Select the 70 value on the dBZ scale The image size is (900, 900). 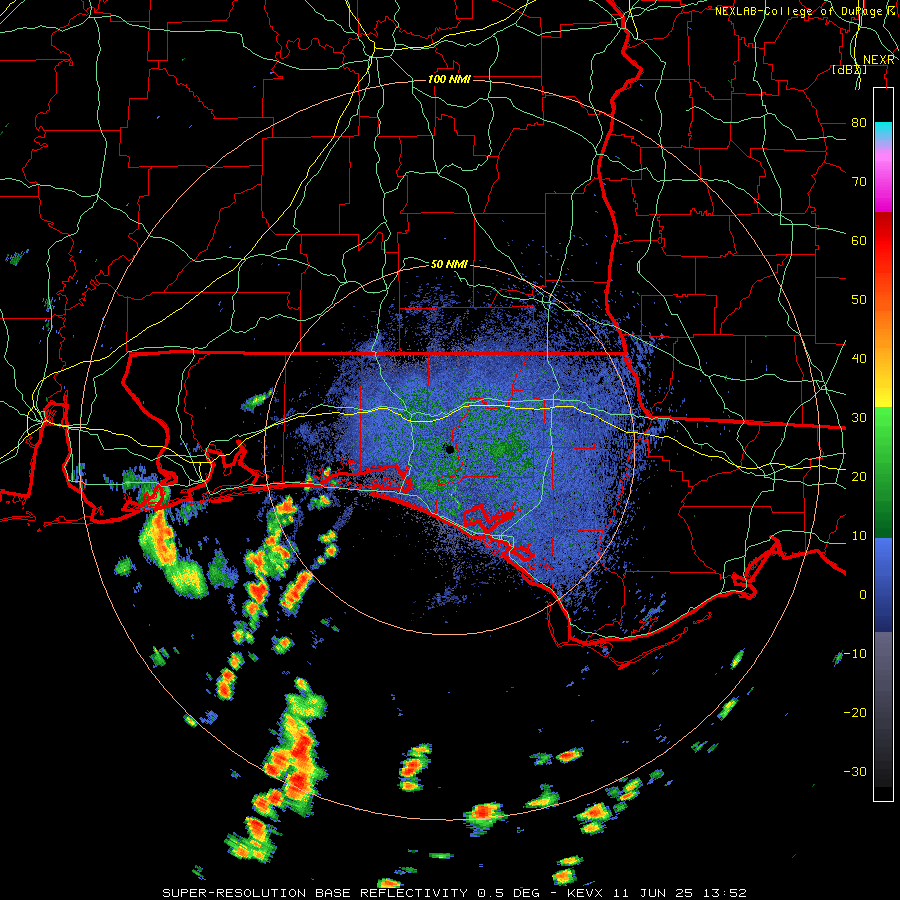pos(859,181)
